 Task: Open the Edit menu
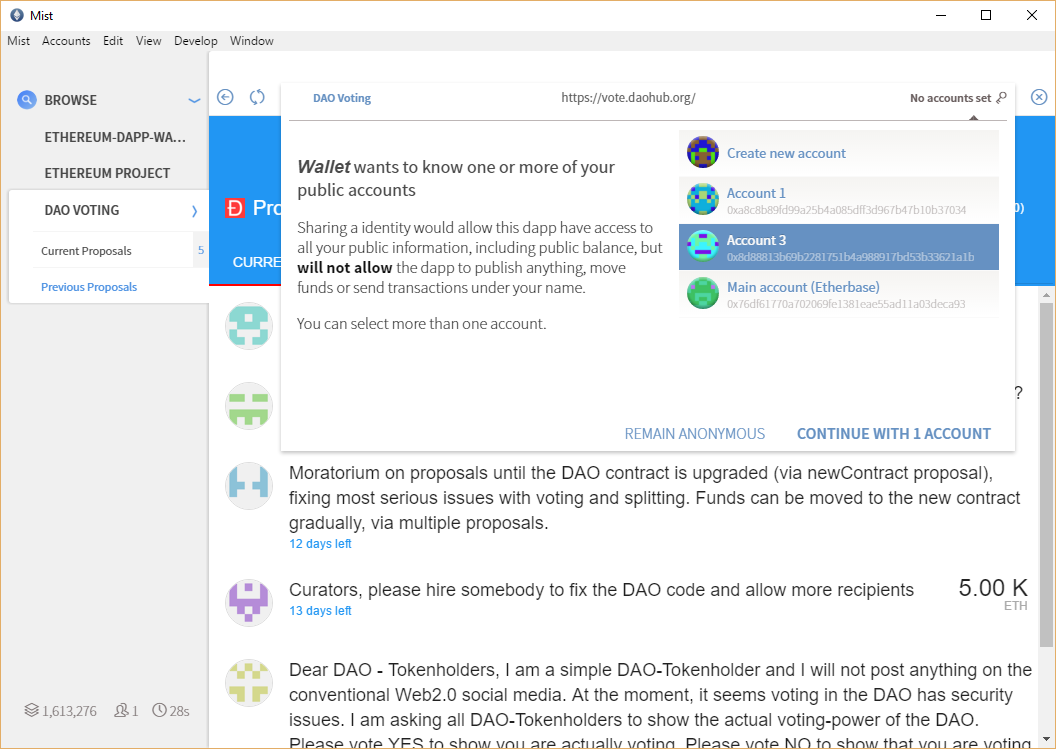pos(112,40)
